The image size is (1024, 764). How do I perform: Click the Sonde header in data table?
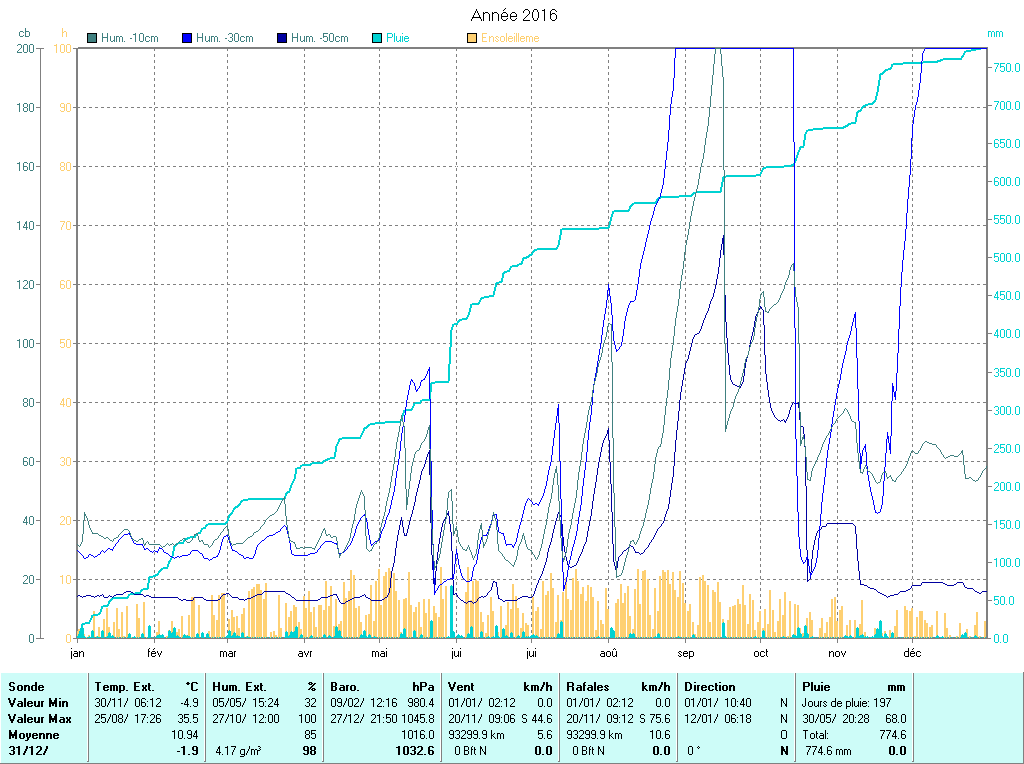pos(26,687)
